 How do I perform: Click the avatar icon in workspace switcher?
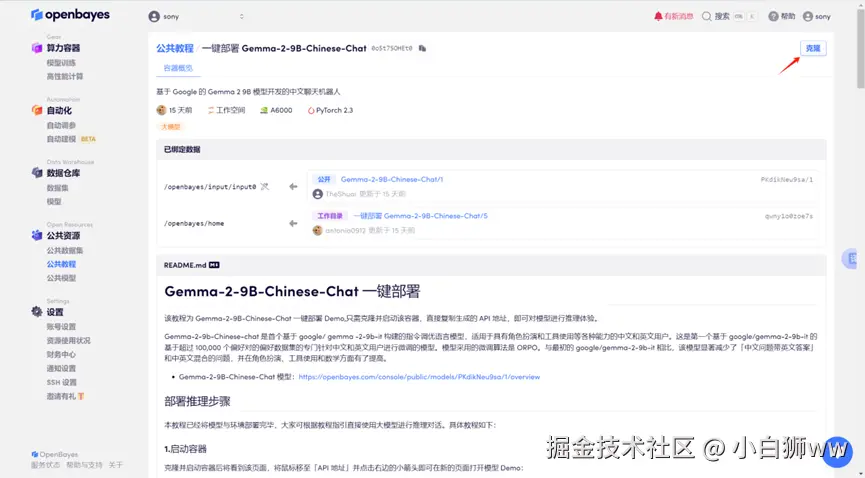pos(154,17)
